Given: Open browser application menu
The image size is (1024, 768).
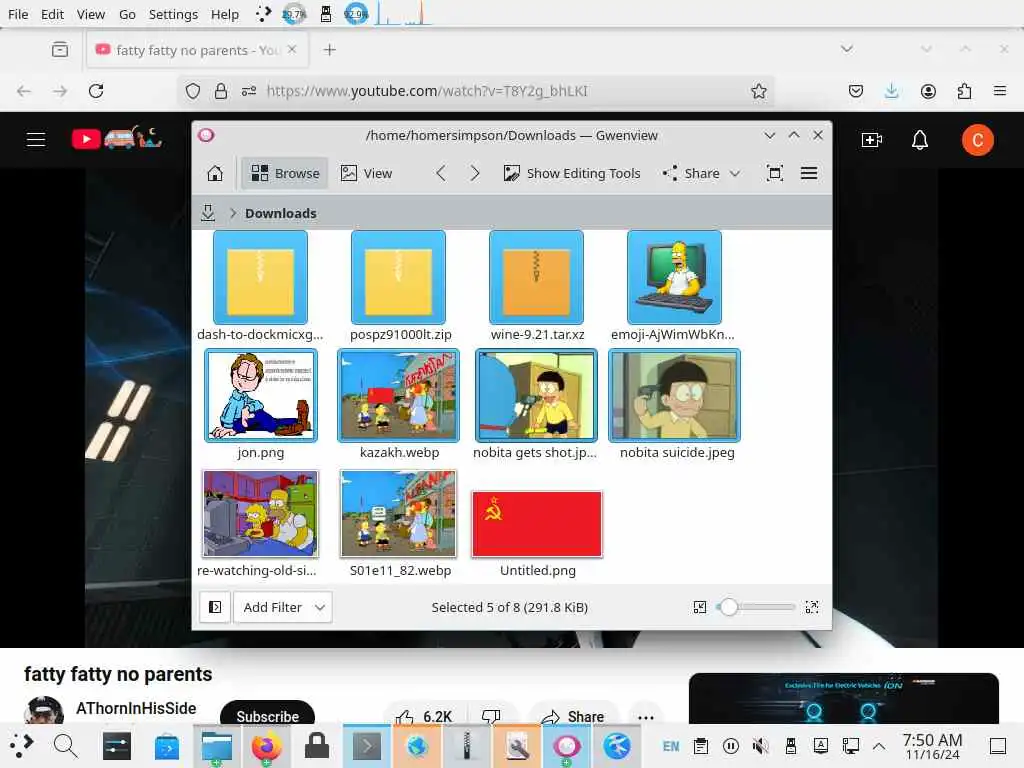Looking at the screenshot, I should (x=1000, y=91).
